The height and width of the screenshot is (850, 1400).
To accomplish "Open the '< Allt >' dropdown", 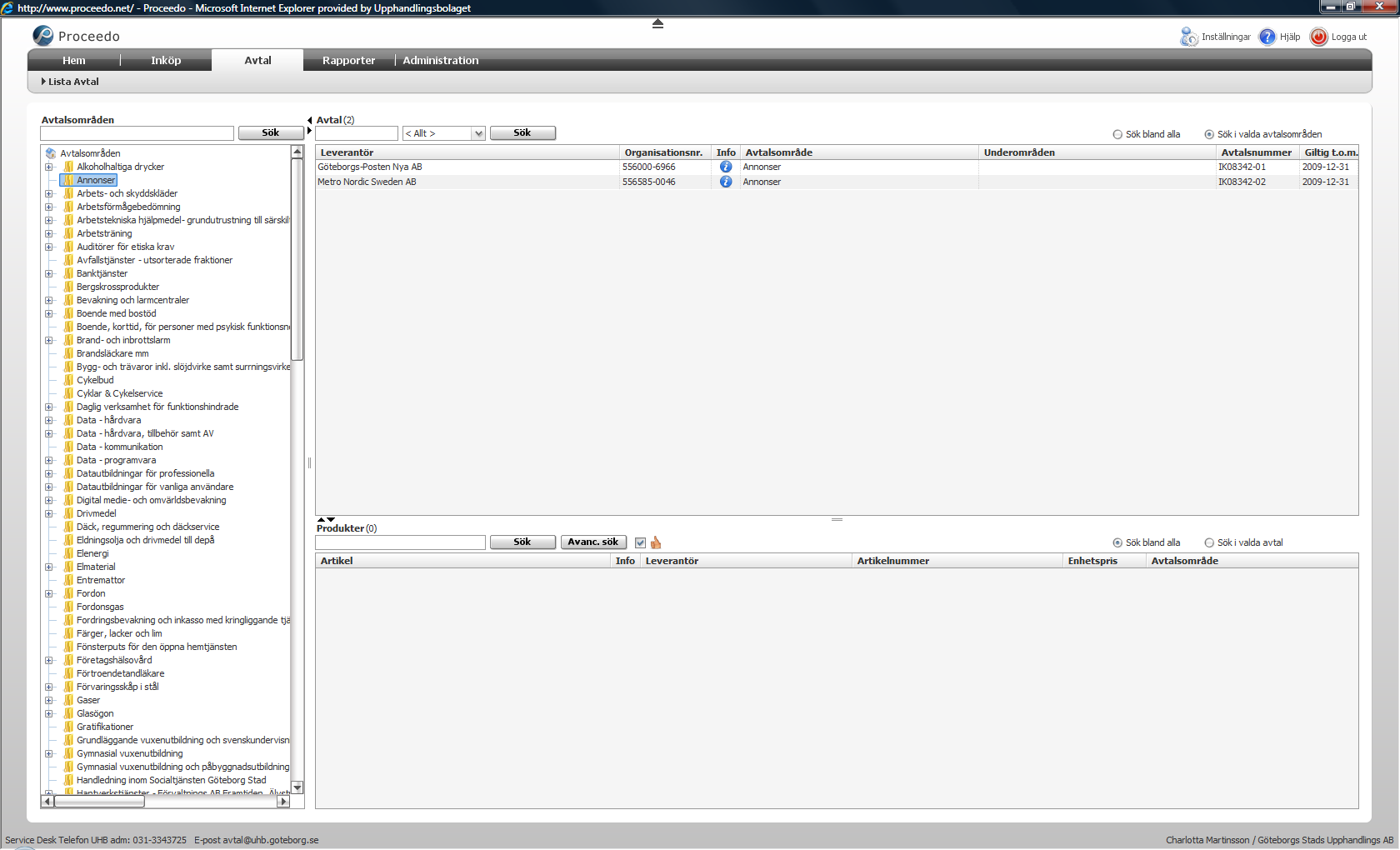I will click(443, 133).
